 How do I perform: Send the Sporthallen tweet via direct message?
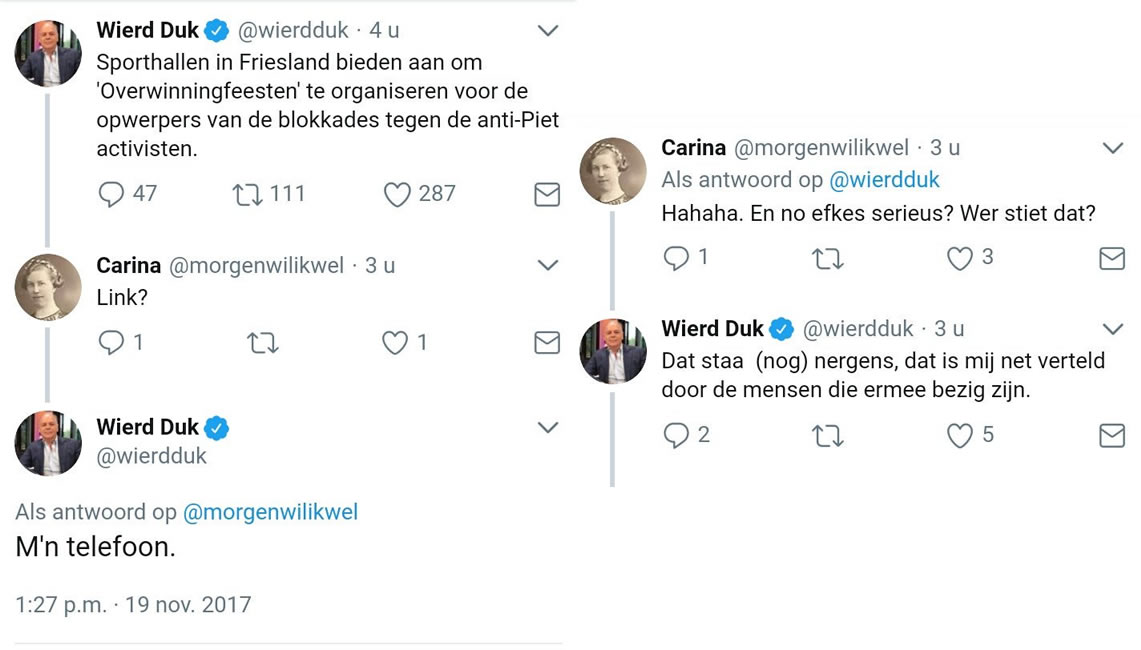[x=547, y=195]
